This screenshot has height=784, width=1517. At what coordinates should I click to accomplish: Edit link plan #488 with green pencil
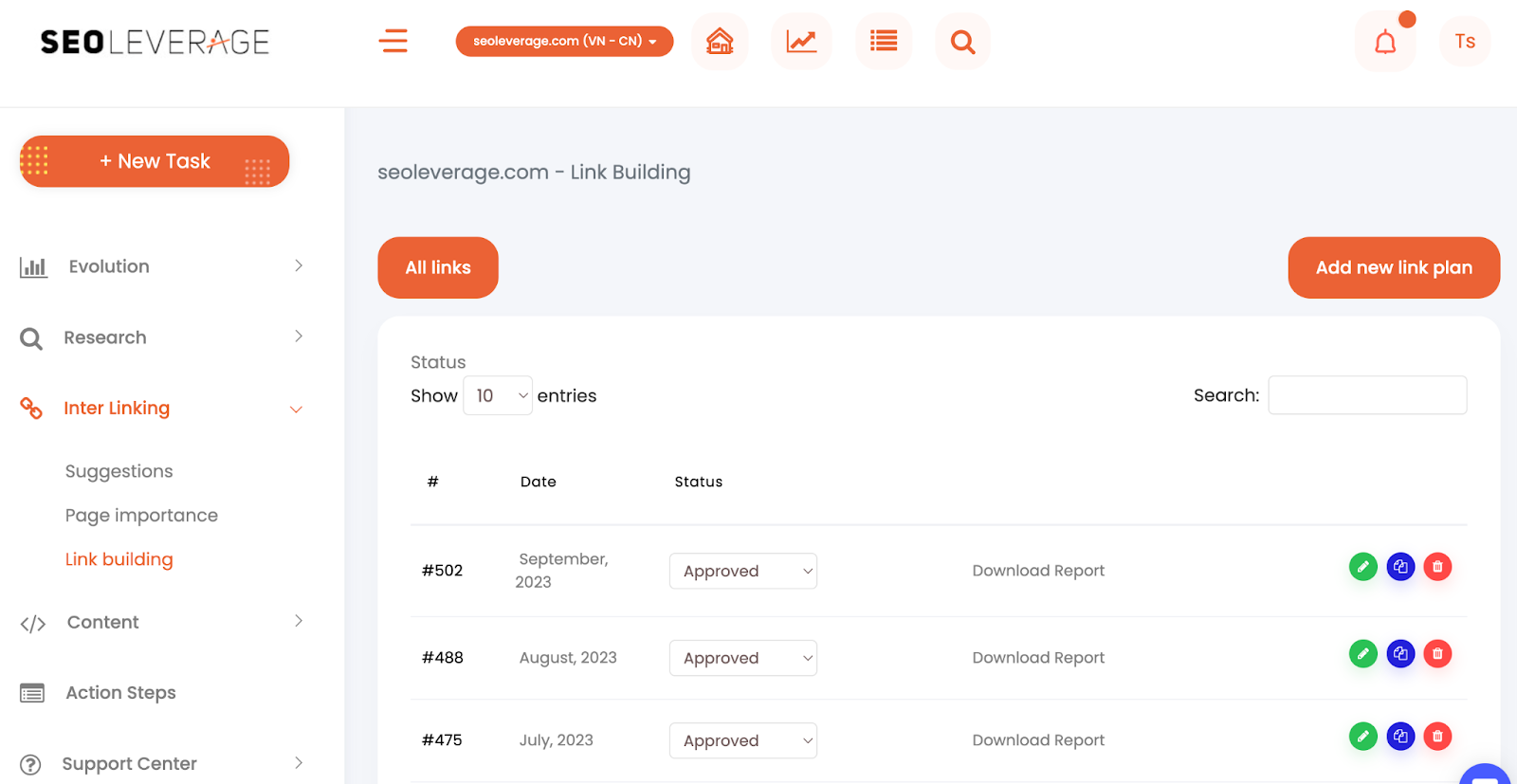point(1362,653)
